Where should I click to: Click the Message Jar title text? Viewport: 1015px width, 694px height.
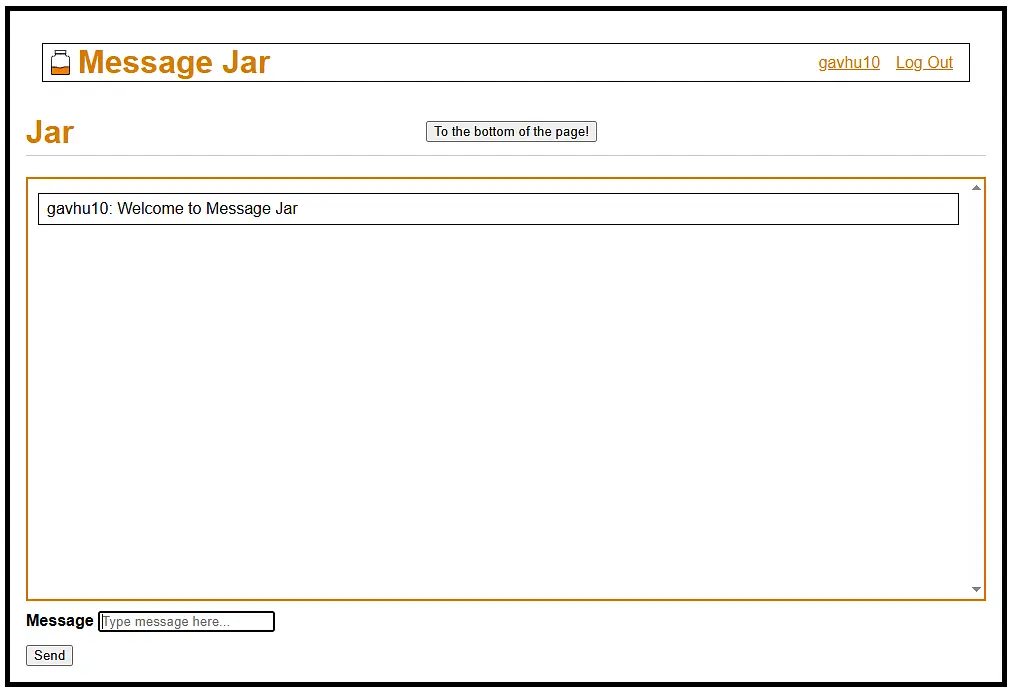[x=174, y=62]
